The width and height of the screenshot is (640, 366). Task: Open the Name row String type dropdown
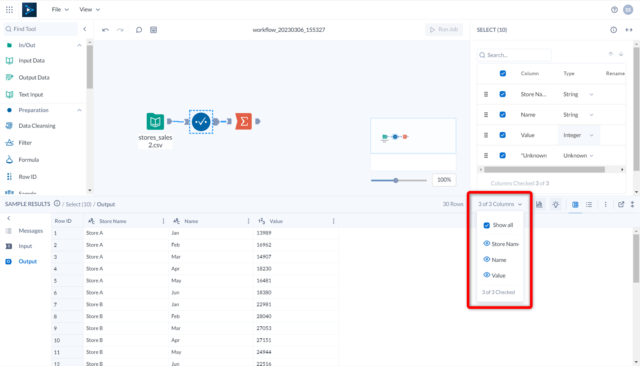click(x=578, y=115)
